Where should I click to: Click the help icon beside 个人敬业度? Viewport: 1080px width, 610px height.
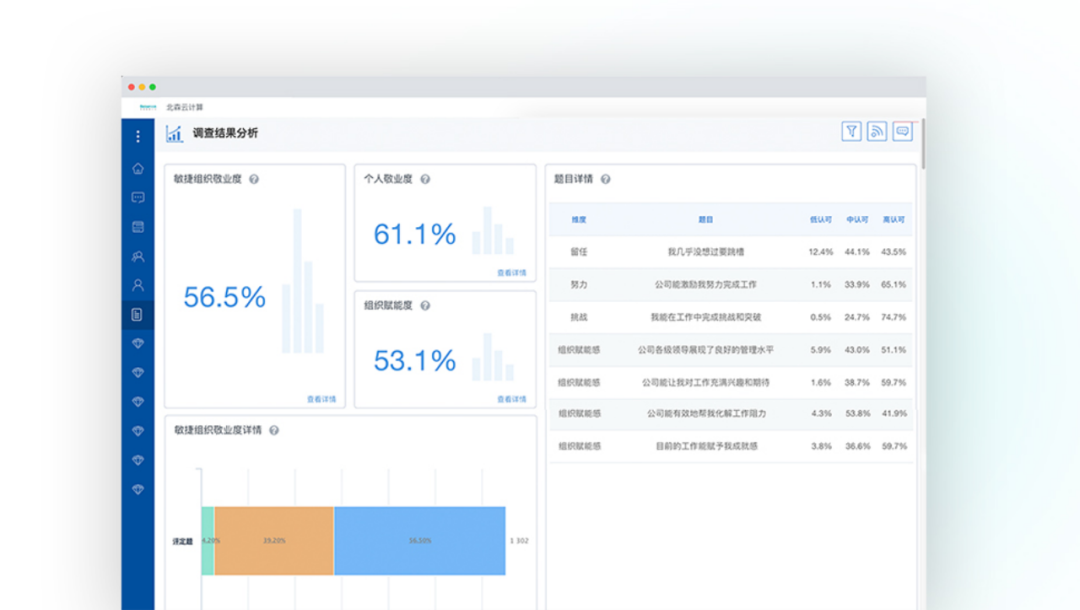pos(425,180)
